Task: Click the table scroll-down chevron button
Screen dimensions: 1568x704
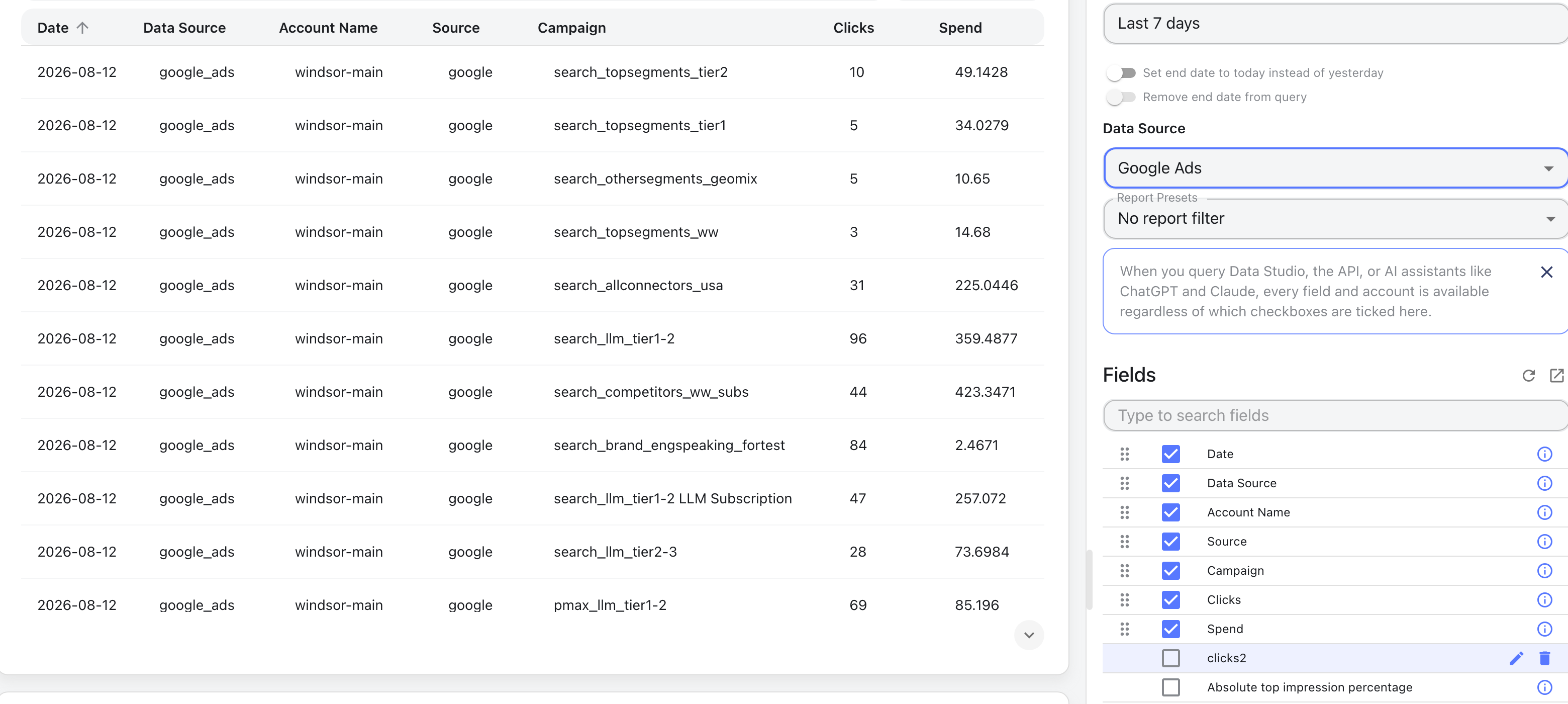Action: 1029,635
